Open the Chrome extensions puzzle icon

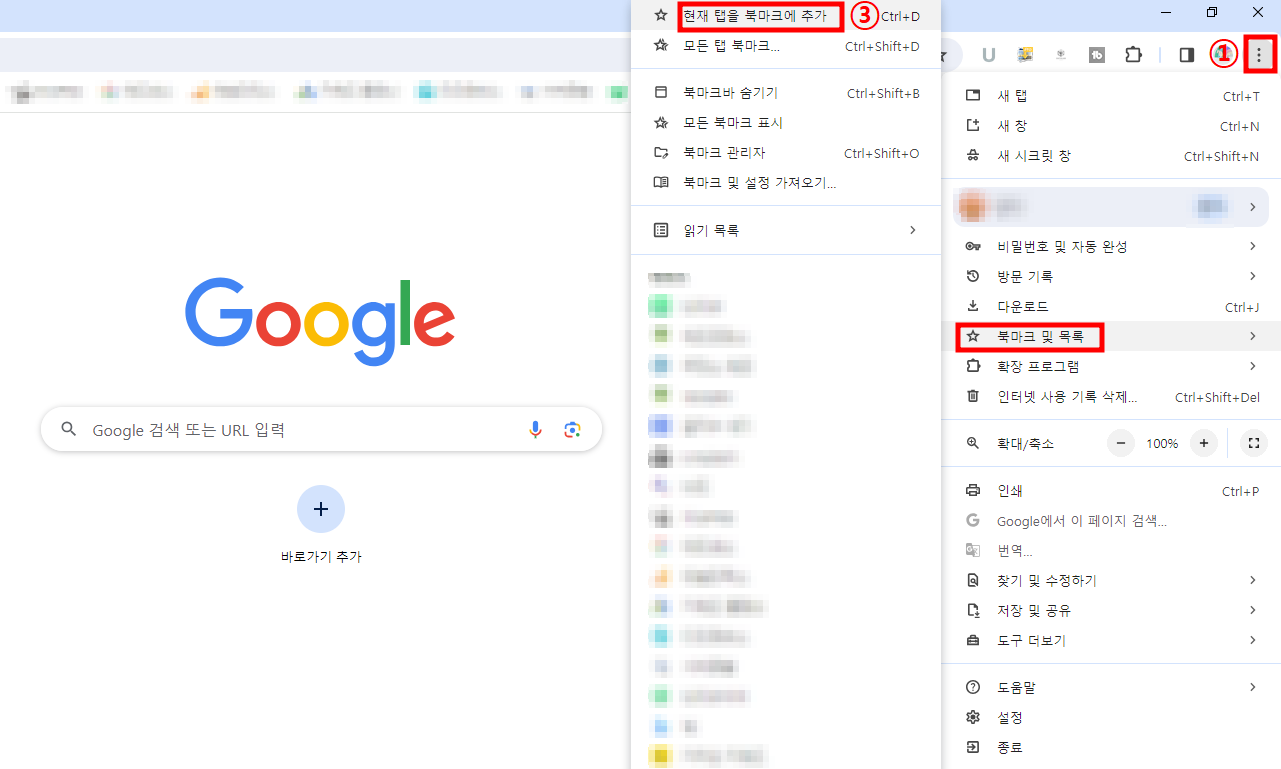click(1133, 54)
